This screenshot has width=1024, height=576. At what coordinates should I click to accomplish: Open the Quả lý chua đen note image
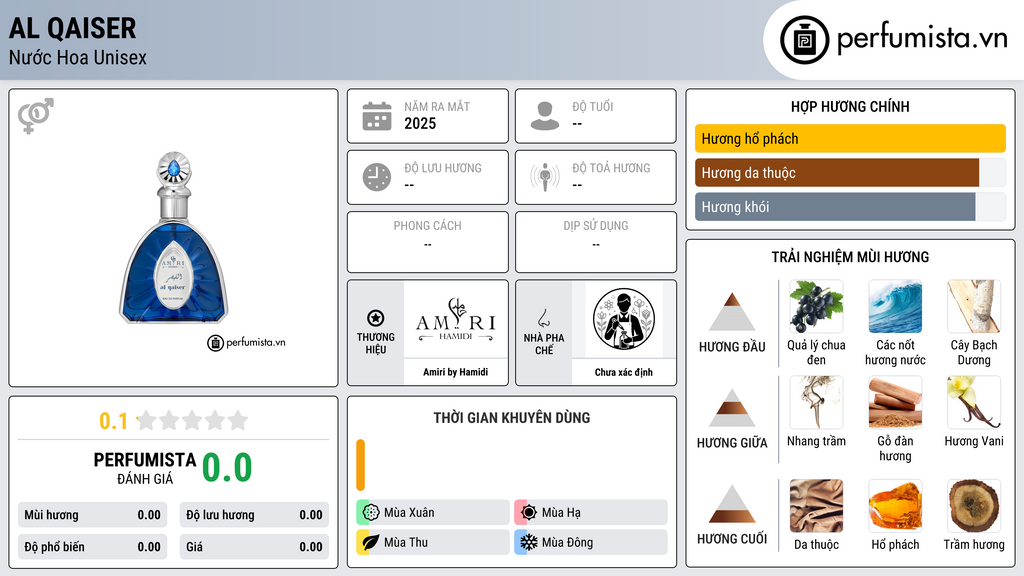(816, 307)
